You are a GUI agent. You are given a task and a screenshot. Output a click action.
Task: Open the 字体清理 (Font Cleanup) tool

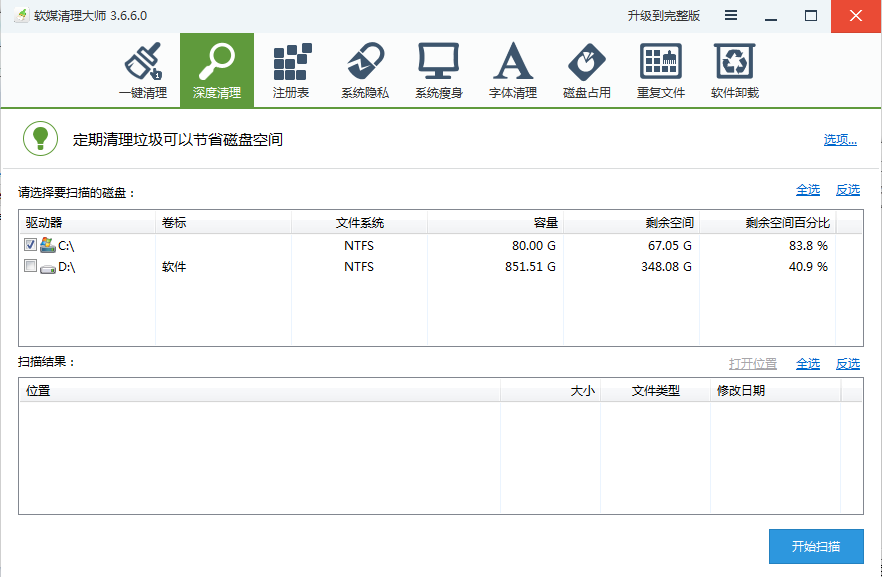point(514,69)
